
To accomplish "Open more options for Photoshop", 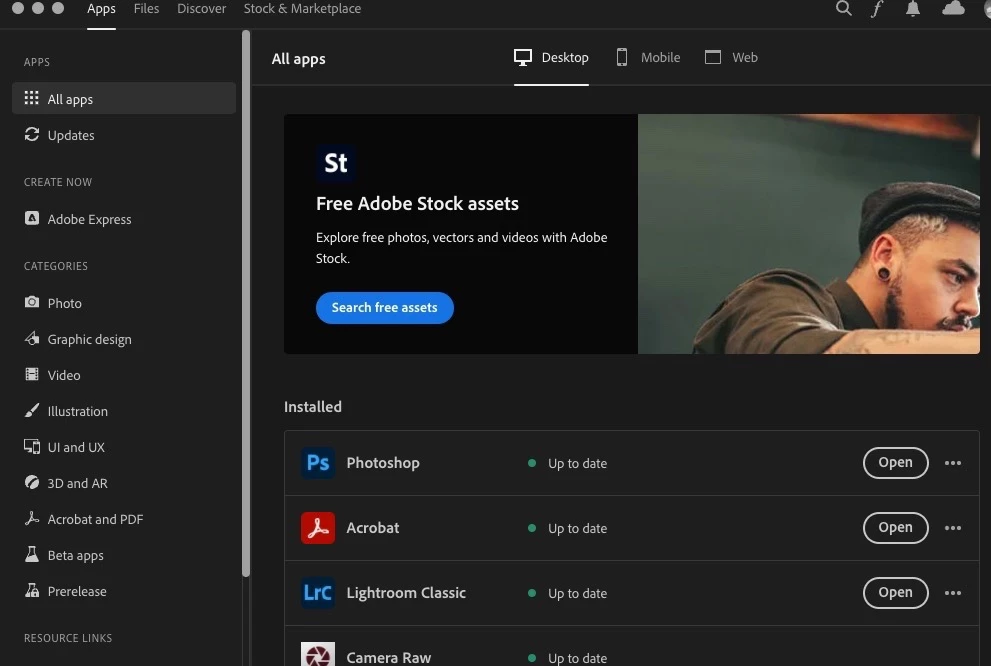I will coord(953,463).
